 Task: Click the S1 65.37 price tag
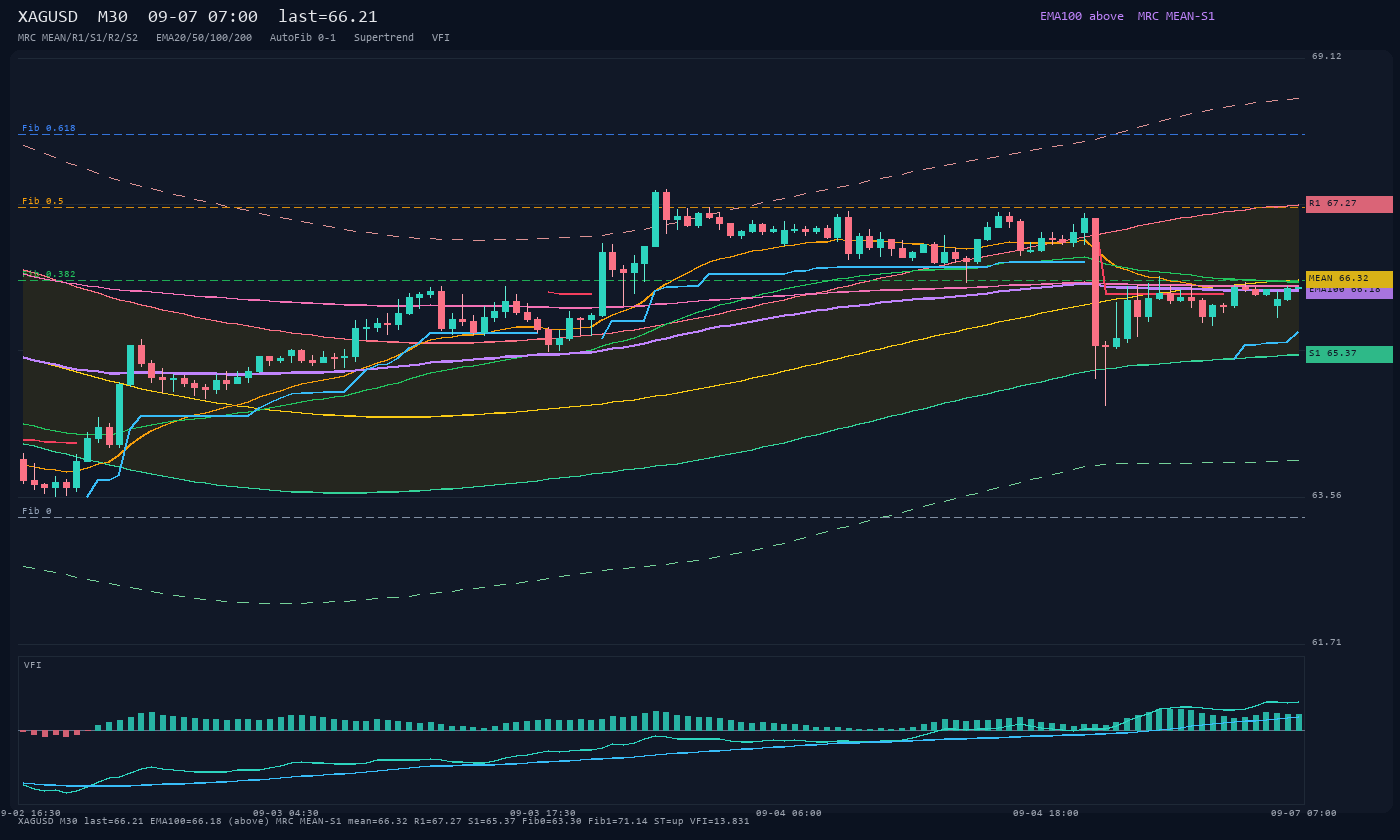click(x=1349, y=354)
